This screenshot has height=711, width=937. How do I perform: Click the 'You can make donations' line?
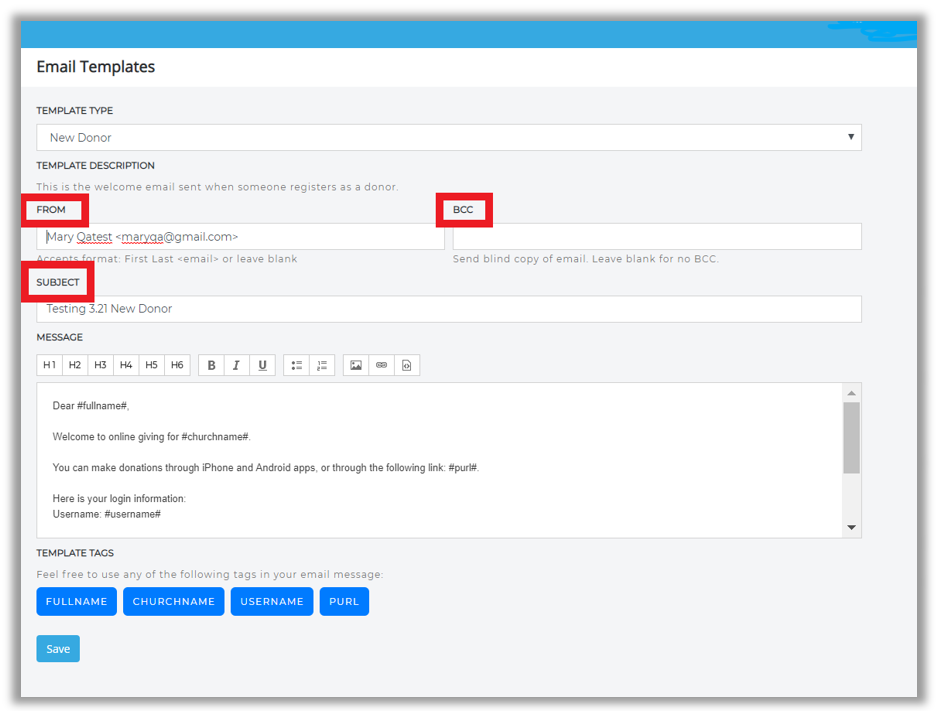(266, 468)
